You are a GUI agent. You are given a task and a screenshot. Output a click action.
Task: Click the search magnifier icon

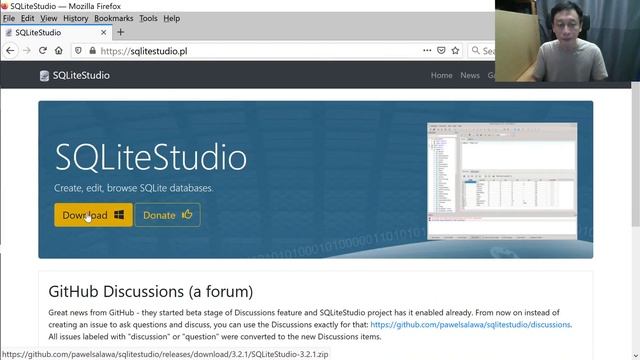pyautogui.click(x=476, y=50)
